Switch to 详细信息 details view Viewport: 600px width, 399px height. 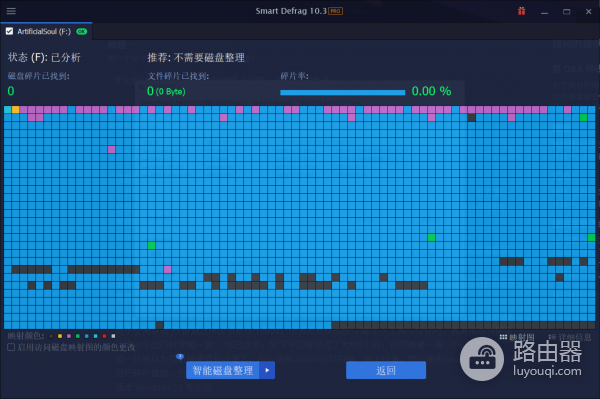[x=570, y=337]
